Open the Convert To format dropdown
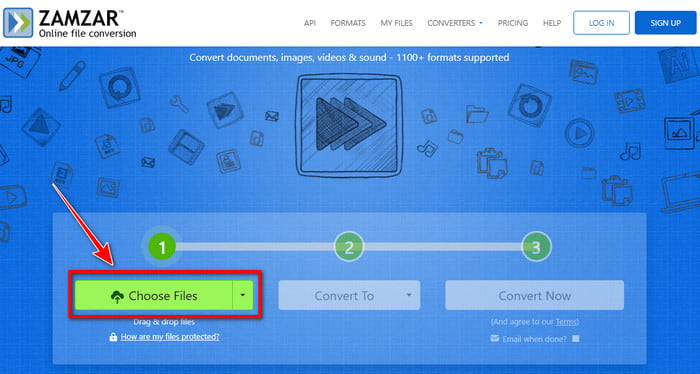Viewport: 700px width, 374px height. tap(349, 295)
